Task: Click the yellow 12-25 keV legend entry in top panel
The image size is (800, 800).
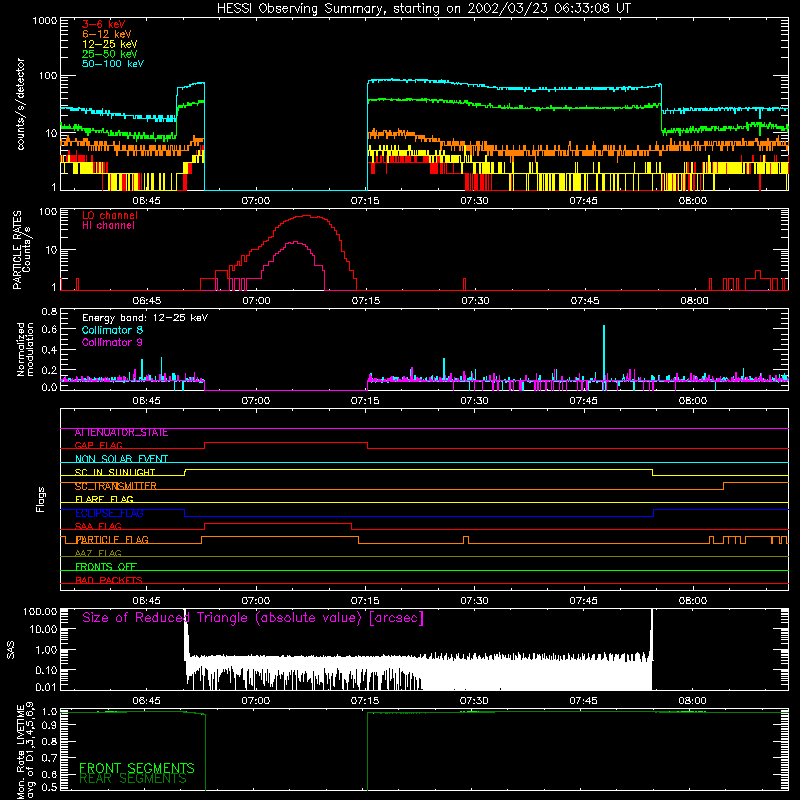Action: coord(110,44)
